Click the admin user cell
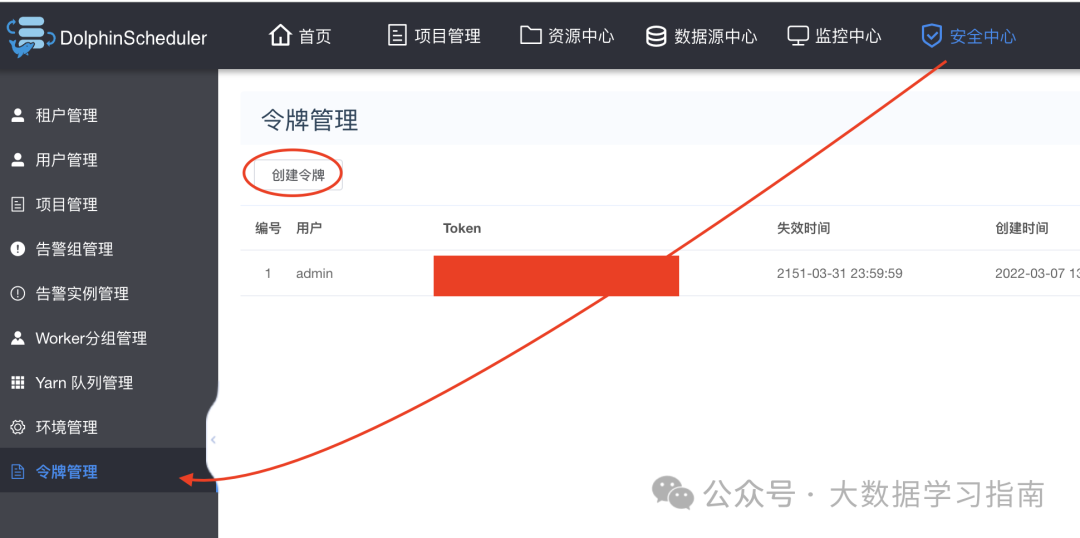The height and width of the screenshot is (538, 1080). point(315,273)
